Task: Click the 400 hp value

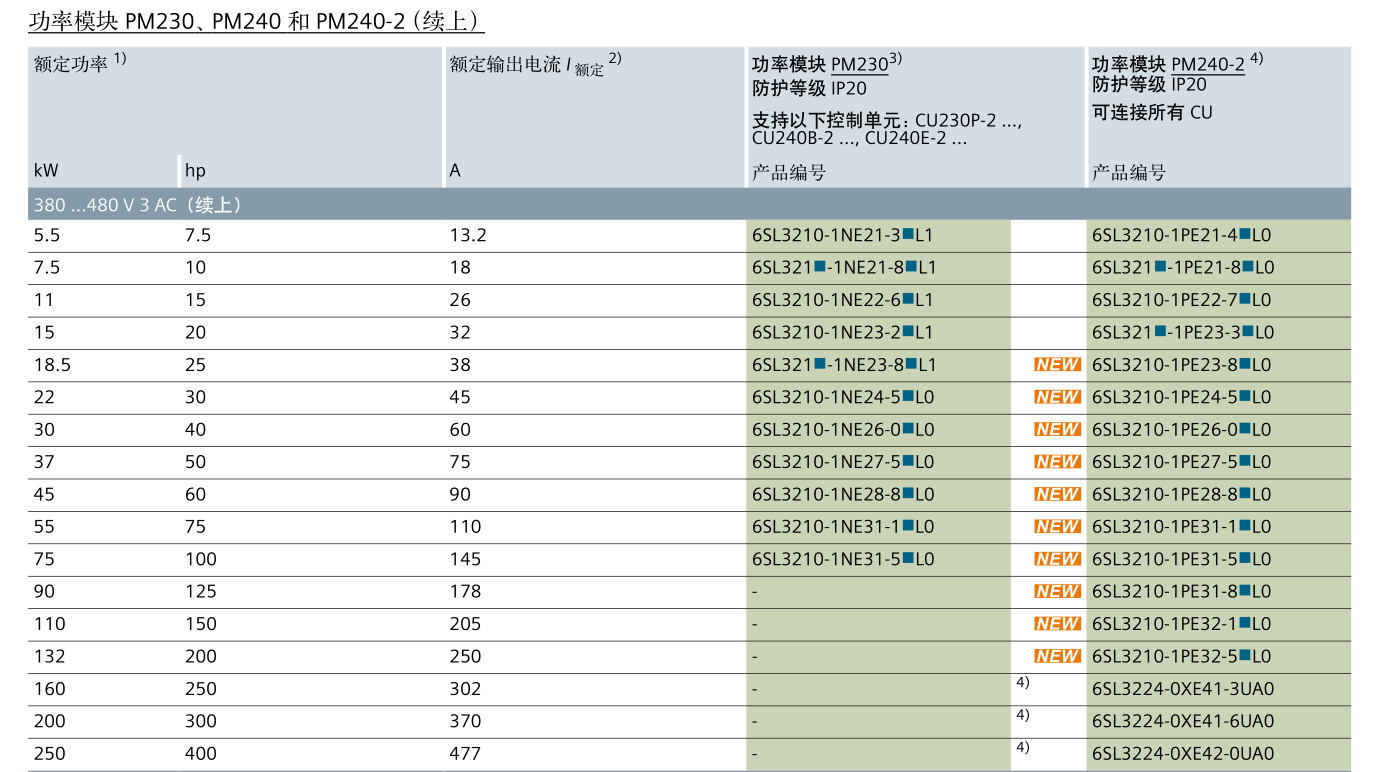Action: click(x=200, y=754)
